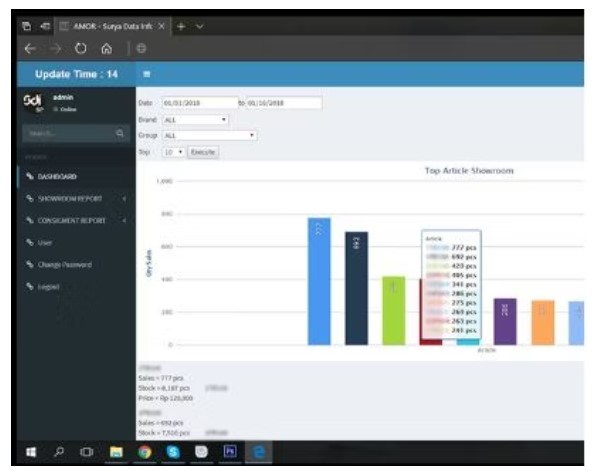Click the Edge icon on the taskbar
601x471 pixels.
click(259, 452)
